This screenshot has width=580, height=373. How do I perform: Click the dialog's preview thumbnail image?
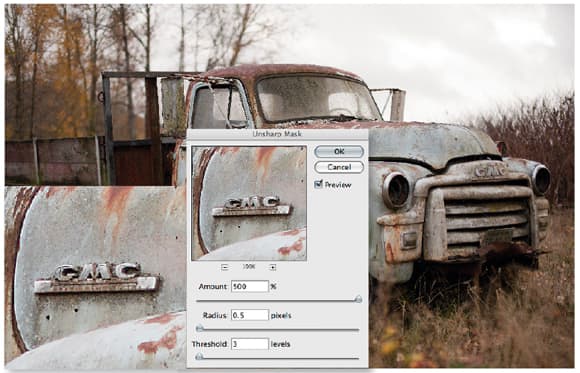(249, 203)
